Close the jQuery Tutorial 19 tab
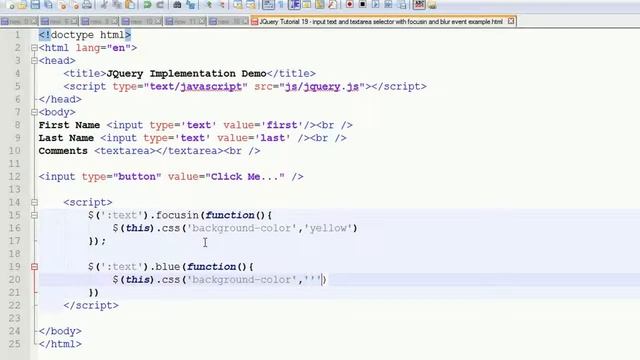640x360 pixels. (511, 21)
